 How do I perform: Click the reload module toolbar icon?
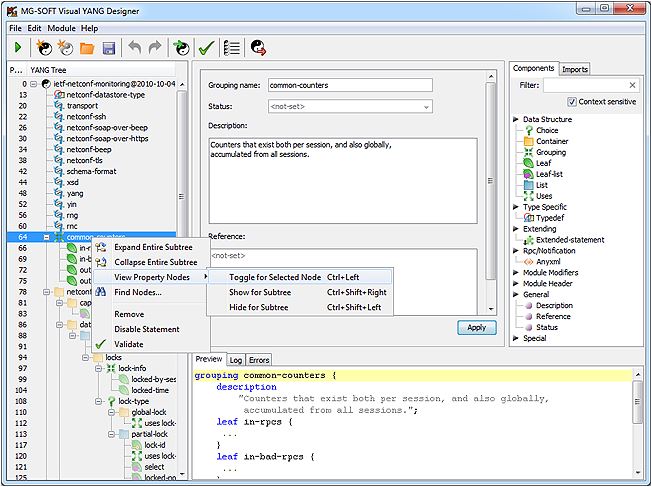181,48
